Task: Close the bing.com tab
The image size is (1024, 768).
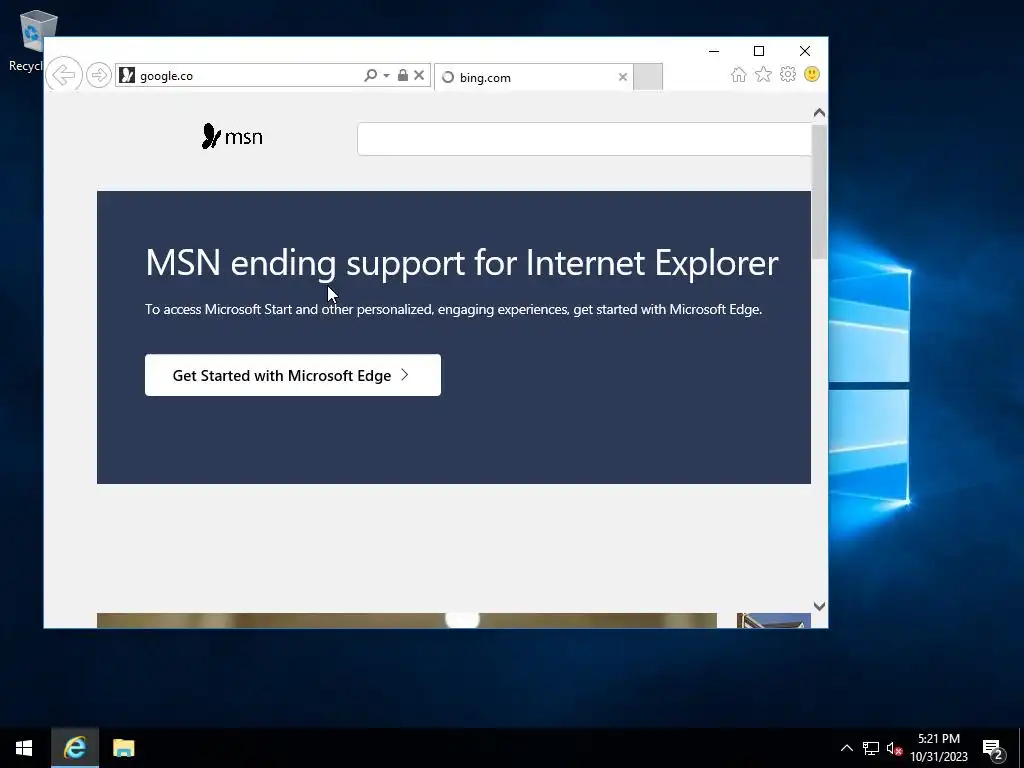Action: [x=622, y=77]
